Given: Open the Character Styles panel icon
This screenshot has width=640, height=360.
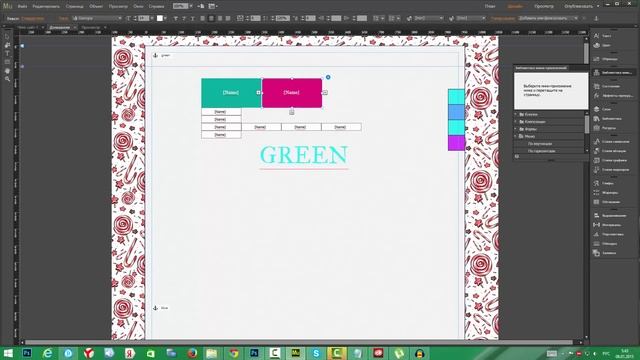Looking at the screenshot, I should point(596,142).
